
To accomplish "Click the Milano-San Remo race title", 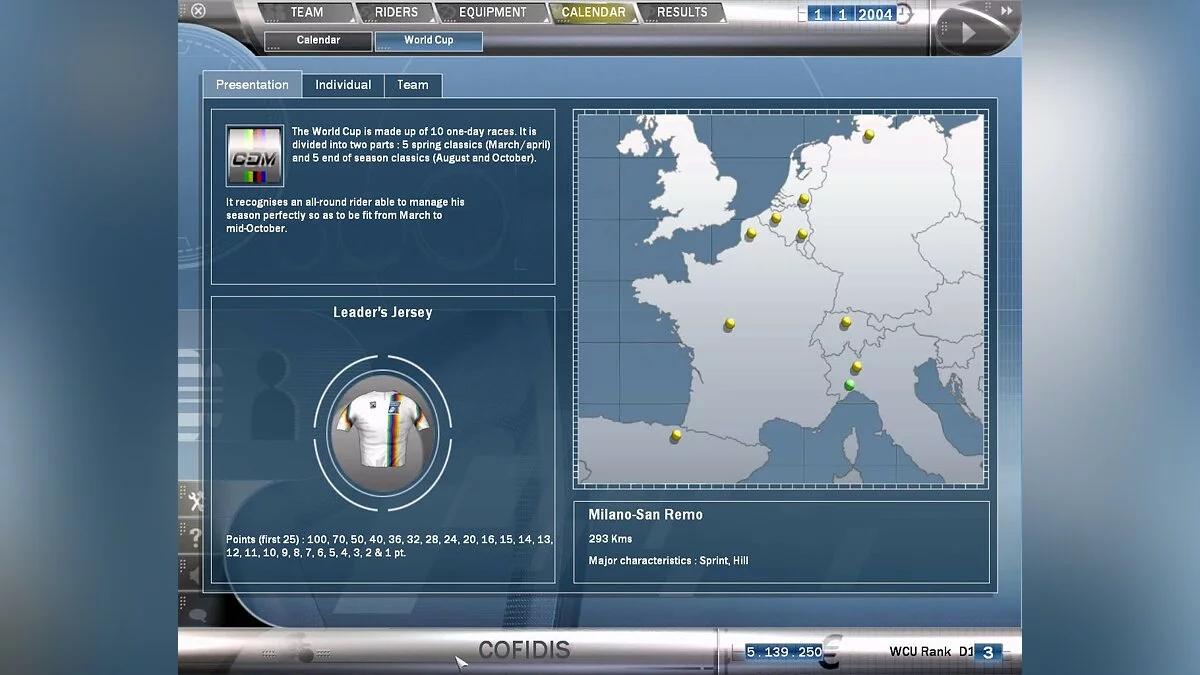I will [645, 514].
